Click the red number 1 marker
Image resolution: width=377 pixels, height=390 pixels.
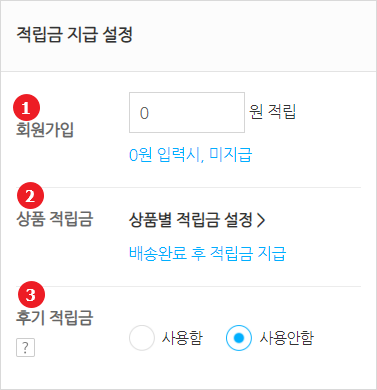click(26, 108)
